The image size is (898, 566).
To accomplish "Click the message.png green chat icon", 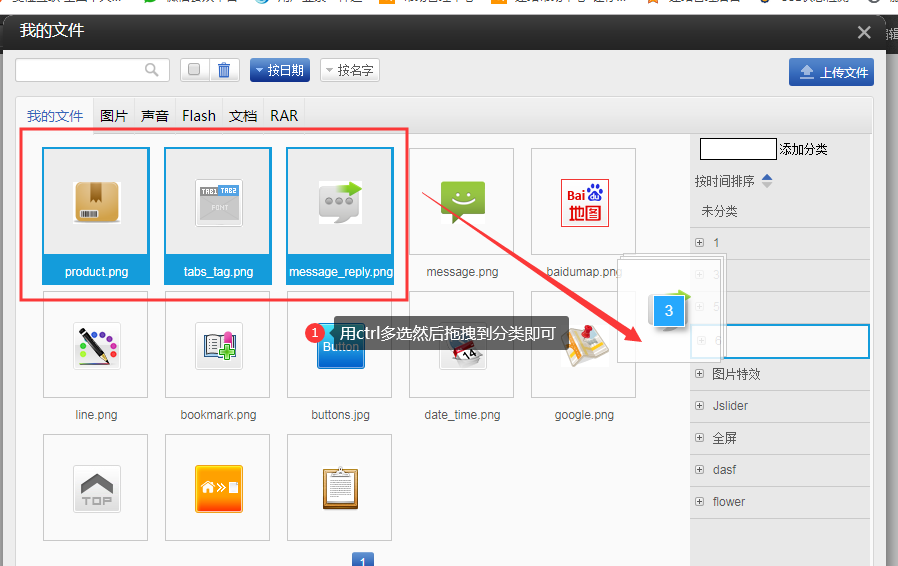I will (x=462, y=203).
